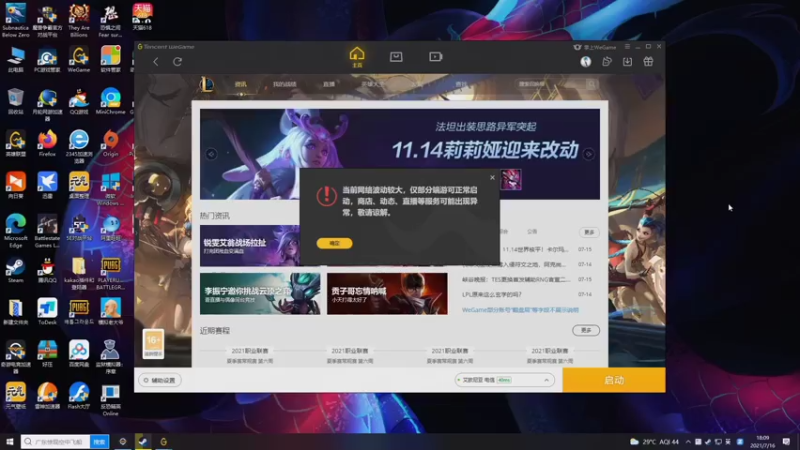Click the blue 搜索 button in the taskbar
The width and height of the screenshot is (800, 450).
click(99, 442)
